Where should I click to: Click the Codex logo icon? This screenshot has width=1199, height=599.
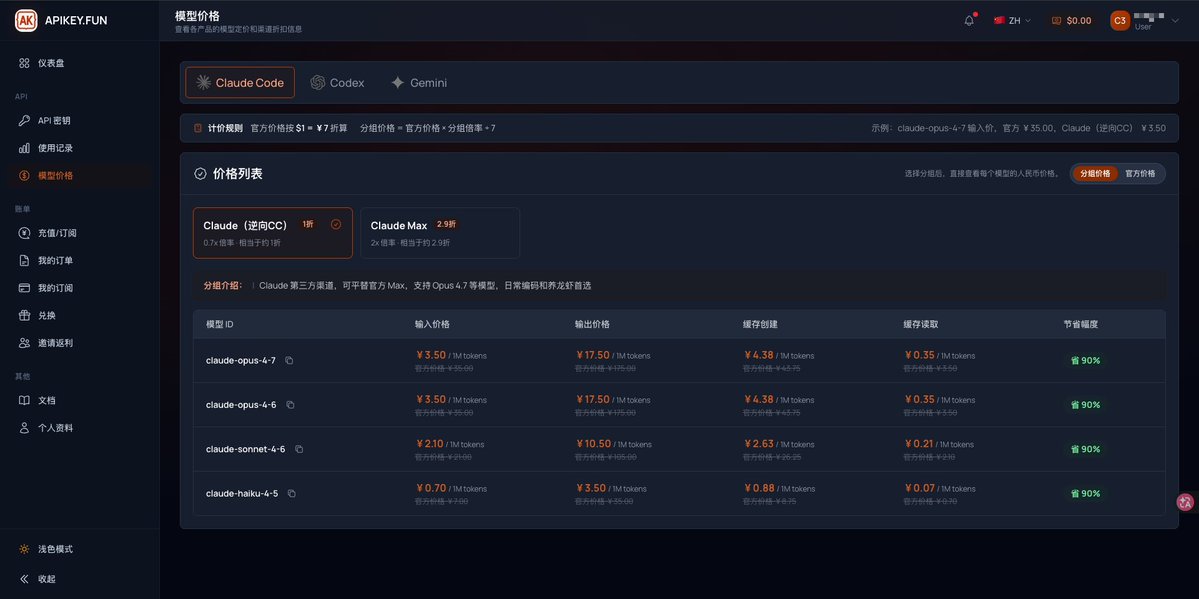(317, 83)
